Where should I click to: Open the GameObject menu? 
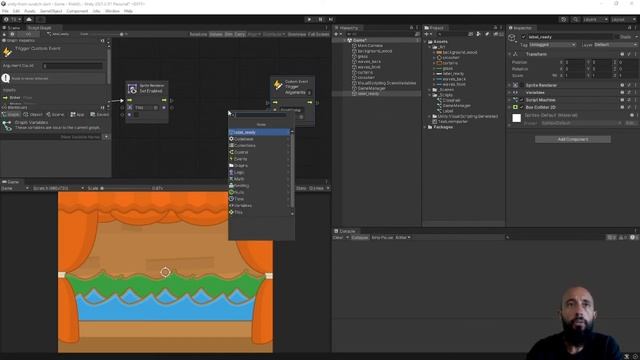(x=51, y=11)
